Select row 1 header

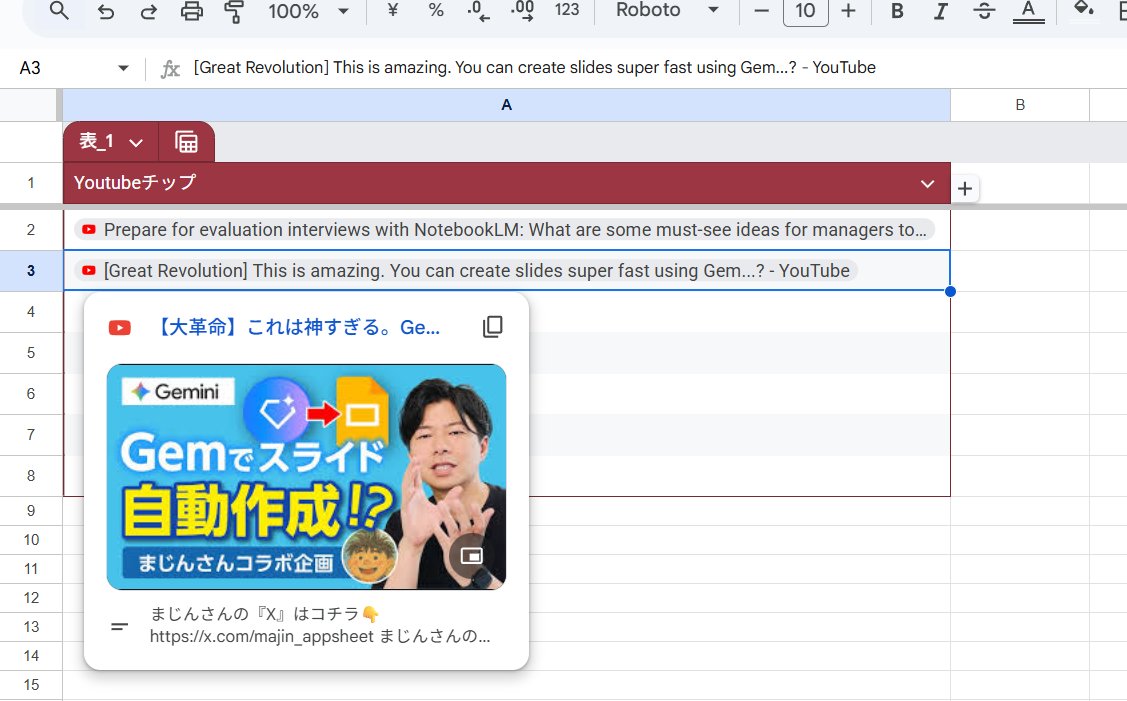click(31, 183)
